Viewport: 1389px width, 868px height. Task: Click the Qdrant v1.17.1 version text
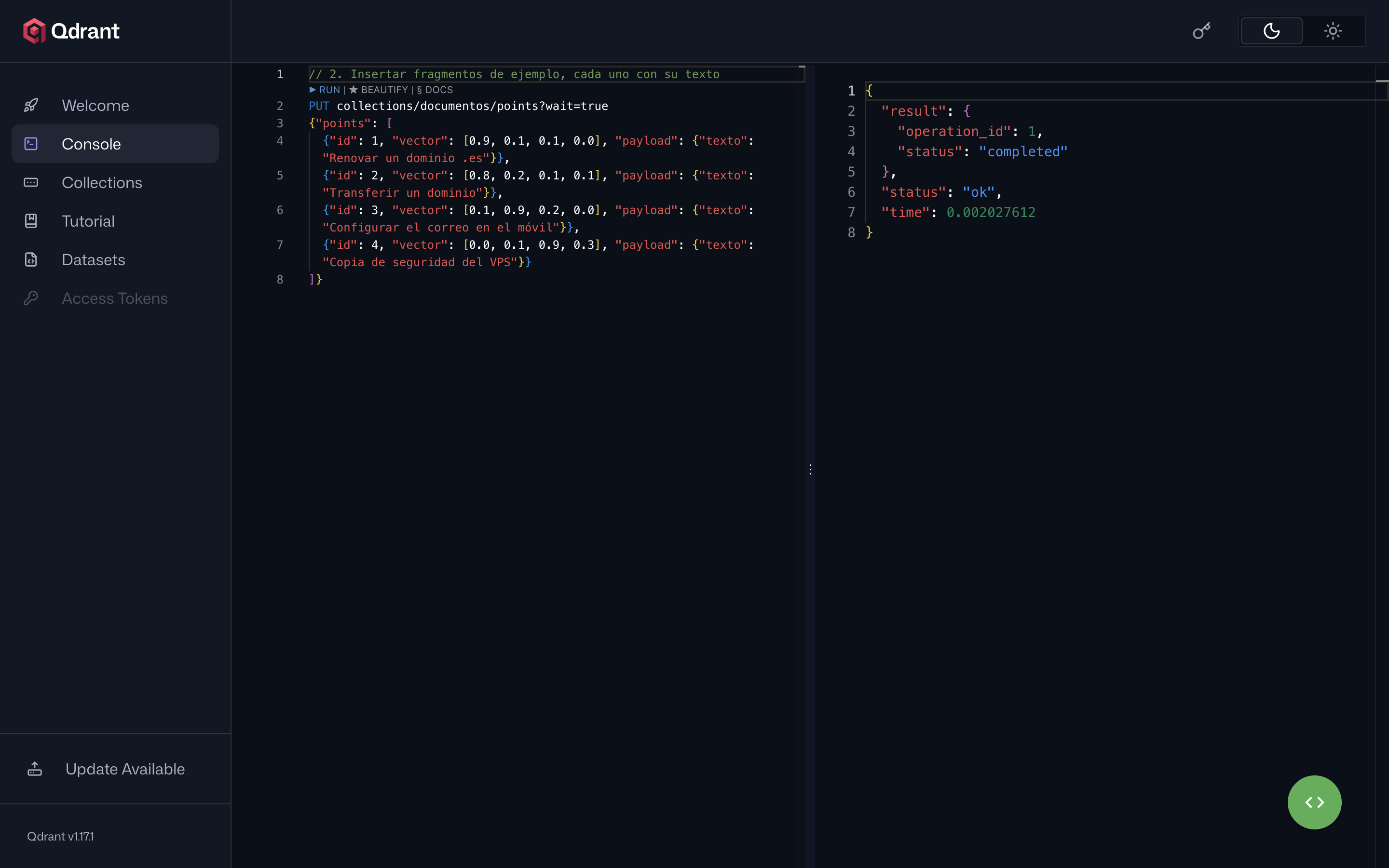coord(60,837)
